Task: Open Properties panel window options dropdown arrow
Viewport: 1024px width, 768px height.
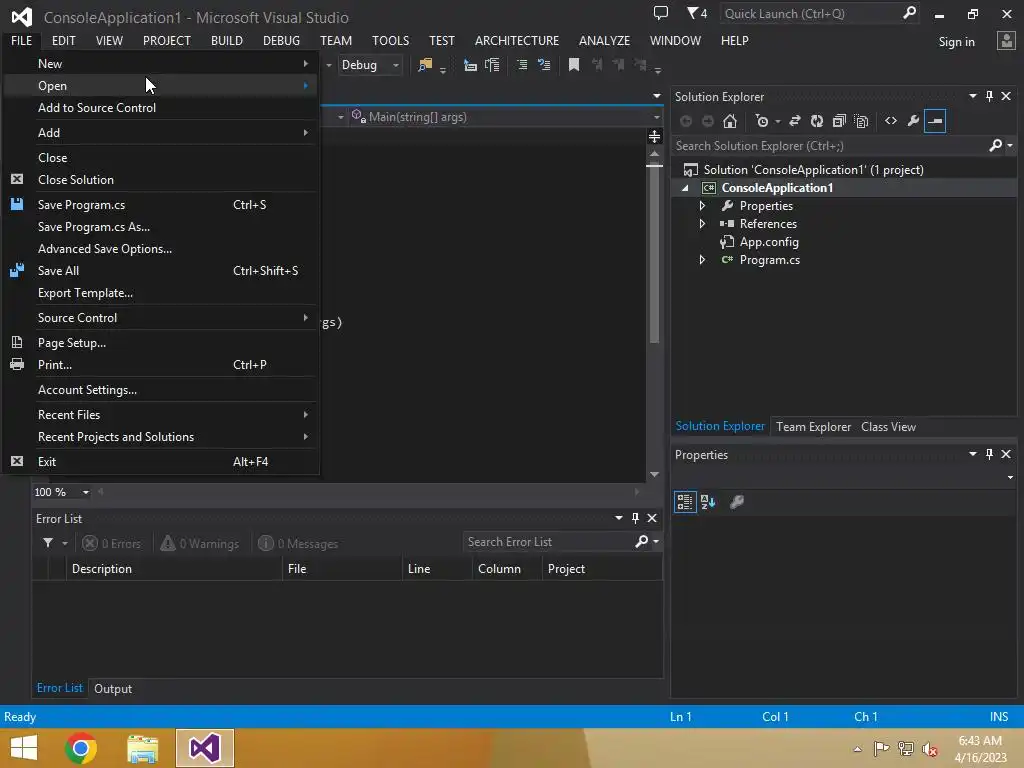Action: tap(972, 454)
